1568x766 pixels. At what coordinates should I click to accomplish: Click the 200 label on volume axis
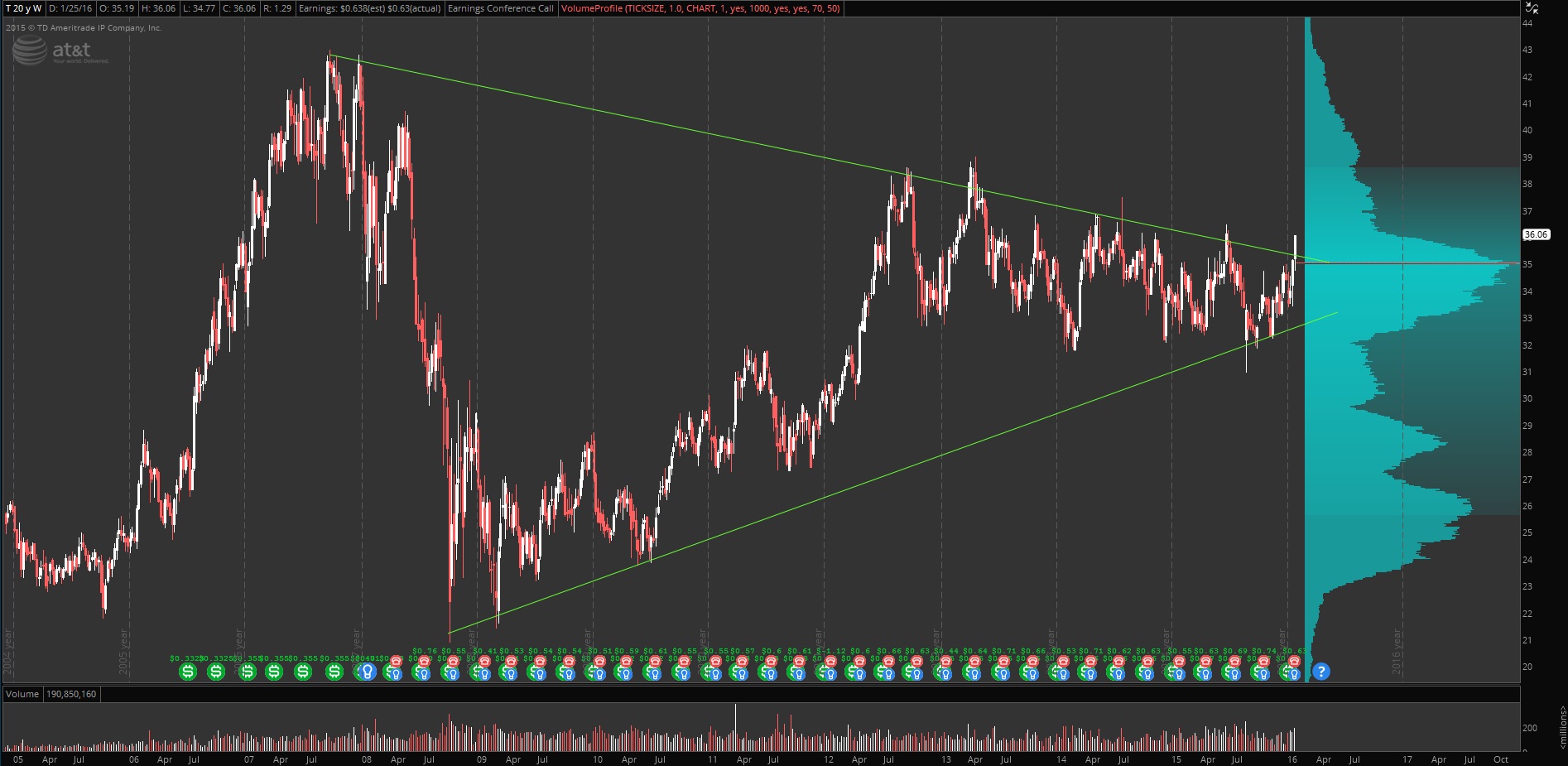pyautogui.click(x=1530, y=728)
